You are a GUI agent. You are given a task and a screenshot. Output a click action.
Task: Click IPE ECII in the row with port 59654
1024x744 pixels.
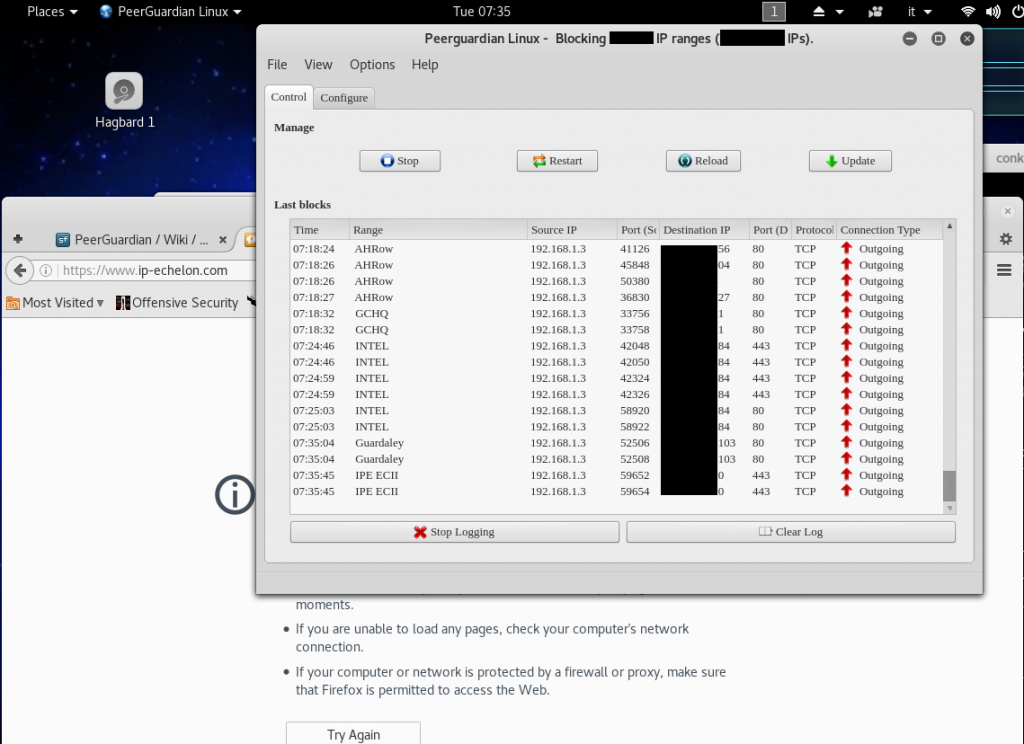377,491
